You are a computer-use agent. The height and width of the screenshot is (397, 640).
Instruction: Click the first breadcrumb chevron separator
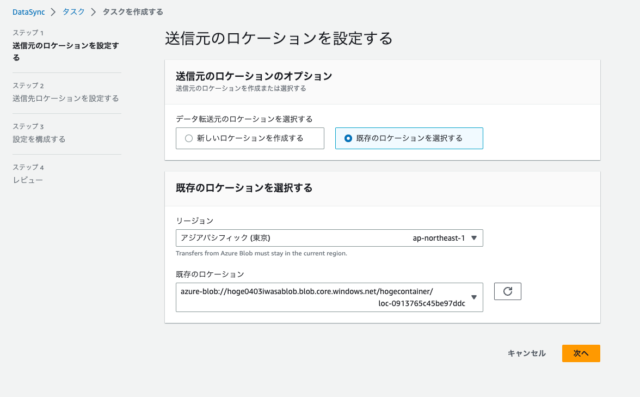pos(53,12)
